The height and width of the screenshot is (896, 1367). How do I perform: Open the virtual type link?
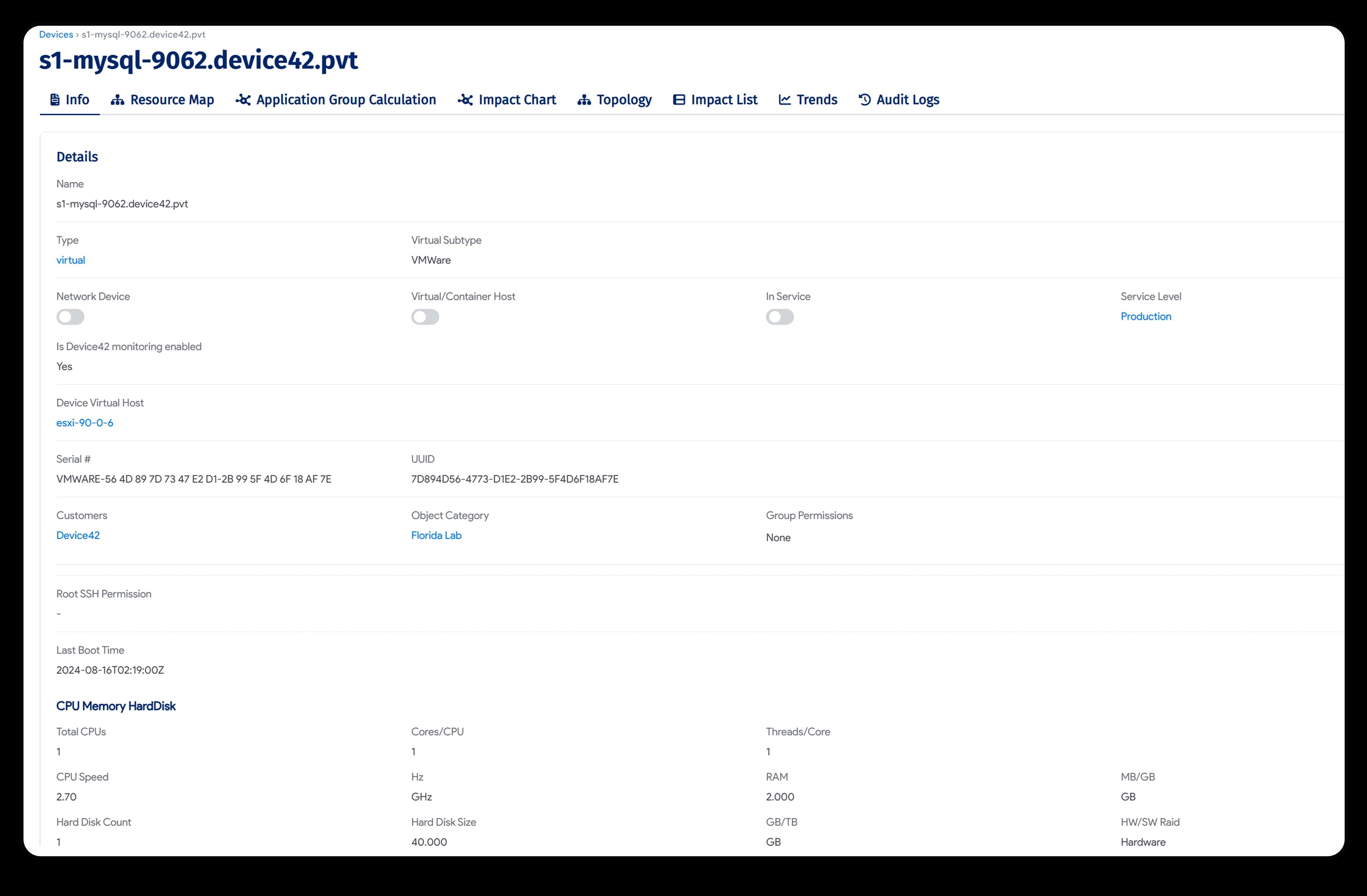point(70,260)
